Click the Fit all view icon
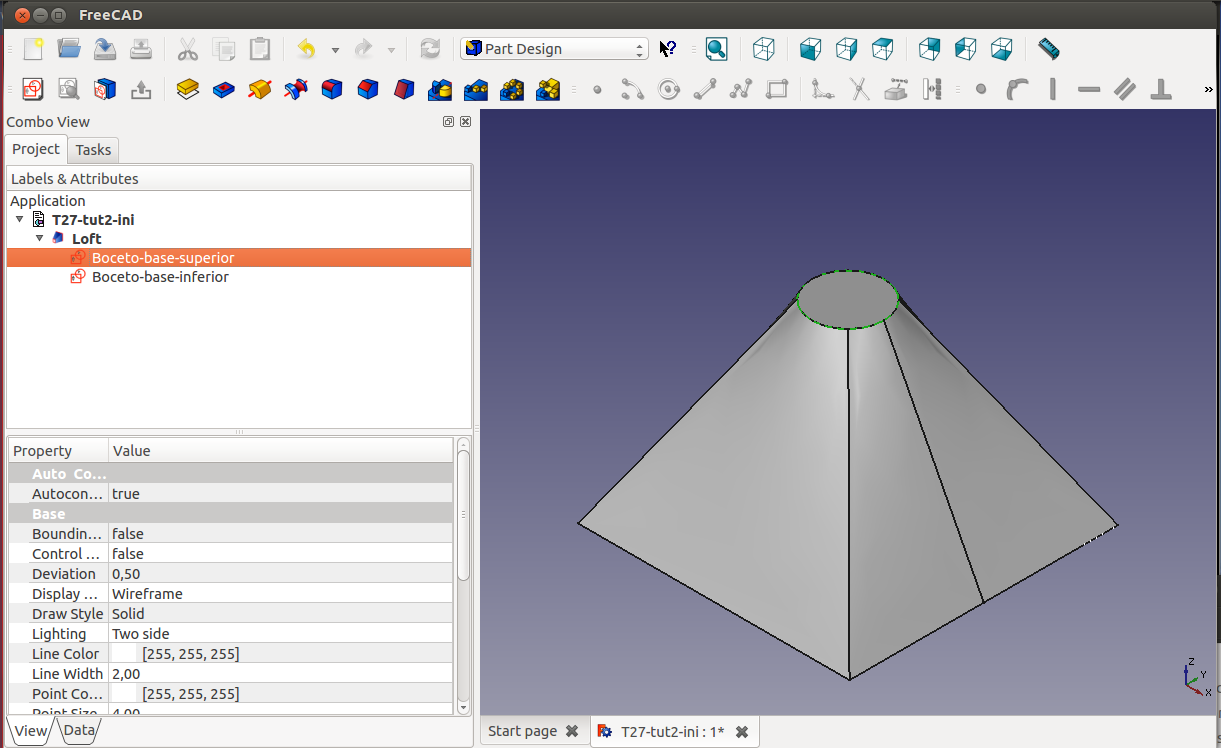 [x=716, y=49]
